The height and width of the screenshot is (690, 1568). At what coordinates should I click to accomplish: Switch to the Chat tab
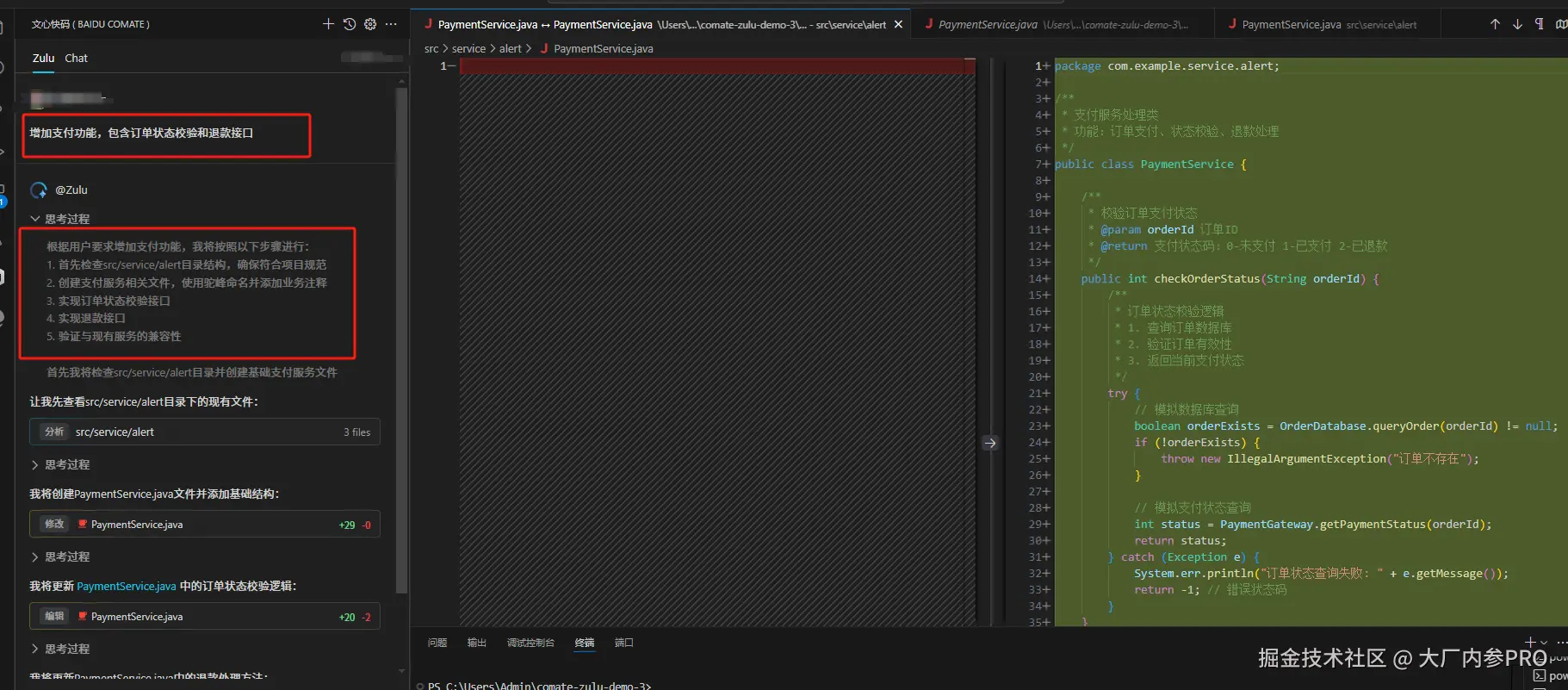[x=77, y=58]
